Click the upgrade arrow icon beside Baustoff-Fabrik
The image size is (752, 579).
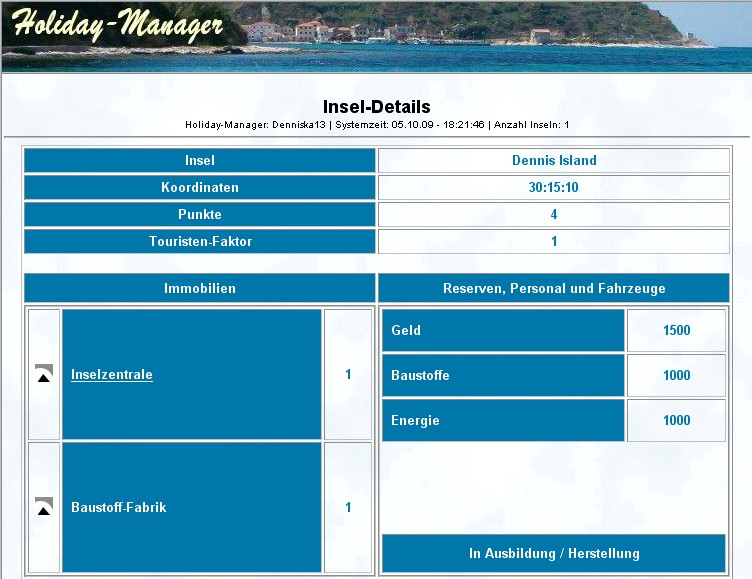coord(44,507)
